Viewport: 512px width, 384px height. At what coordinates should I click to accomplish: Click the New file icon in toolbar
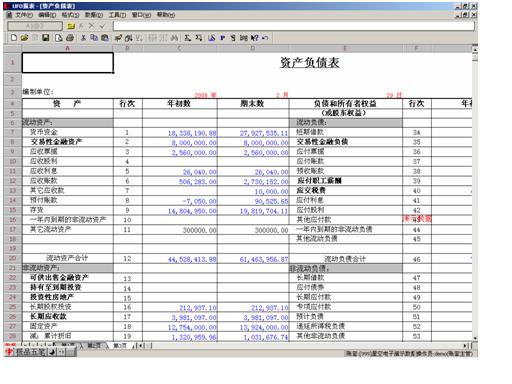[x=14, y=38]
